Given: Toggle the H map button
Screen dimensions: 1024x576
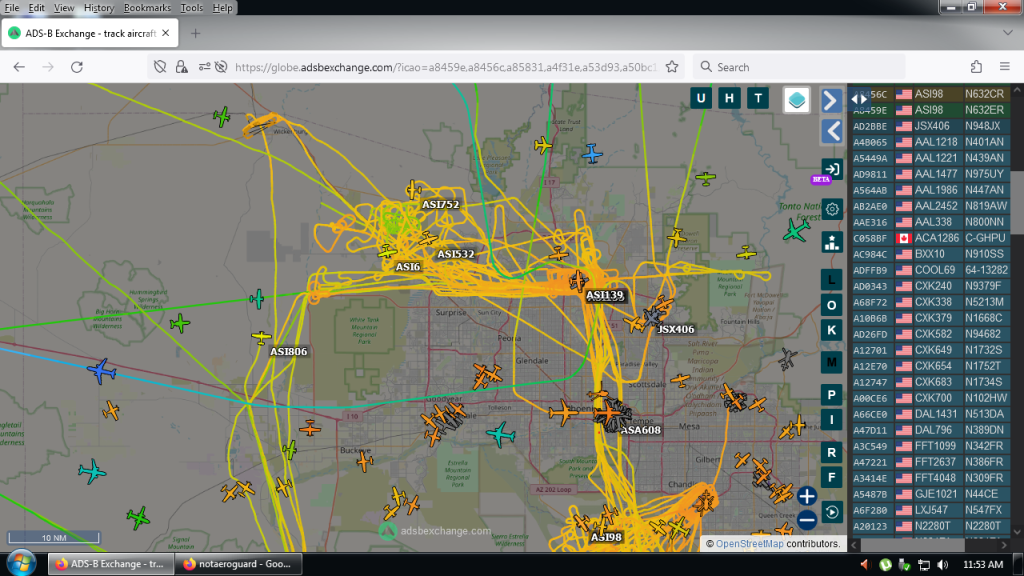Looking at the screenshot, I should (729, 99).
